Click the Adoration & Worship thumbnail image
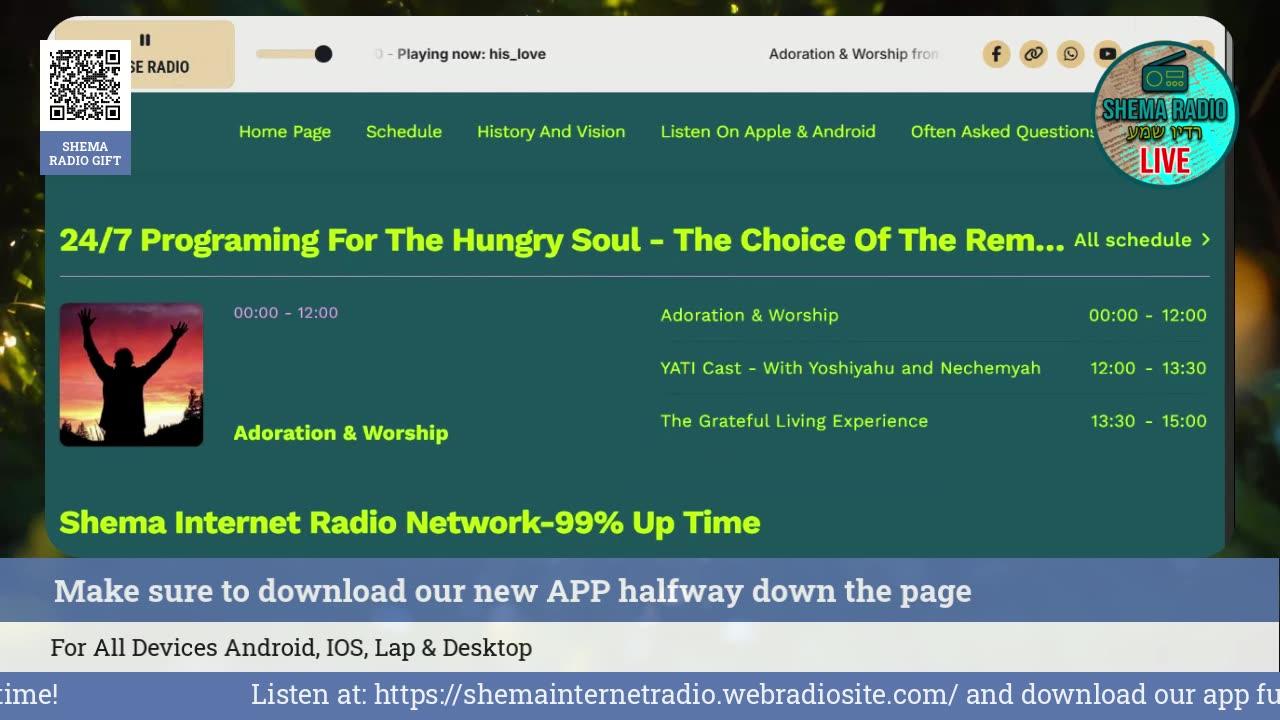1280x720 pixels. 131,375
